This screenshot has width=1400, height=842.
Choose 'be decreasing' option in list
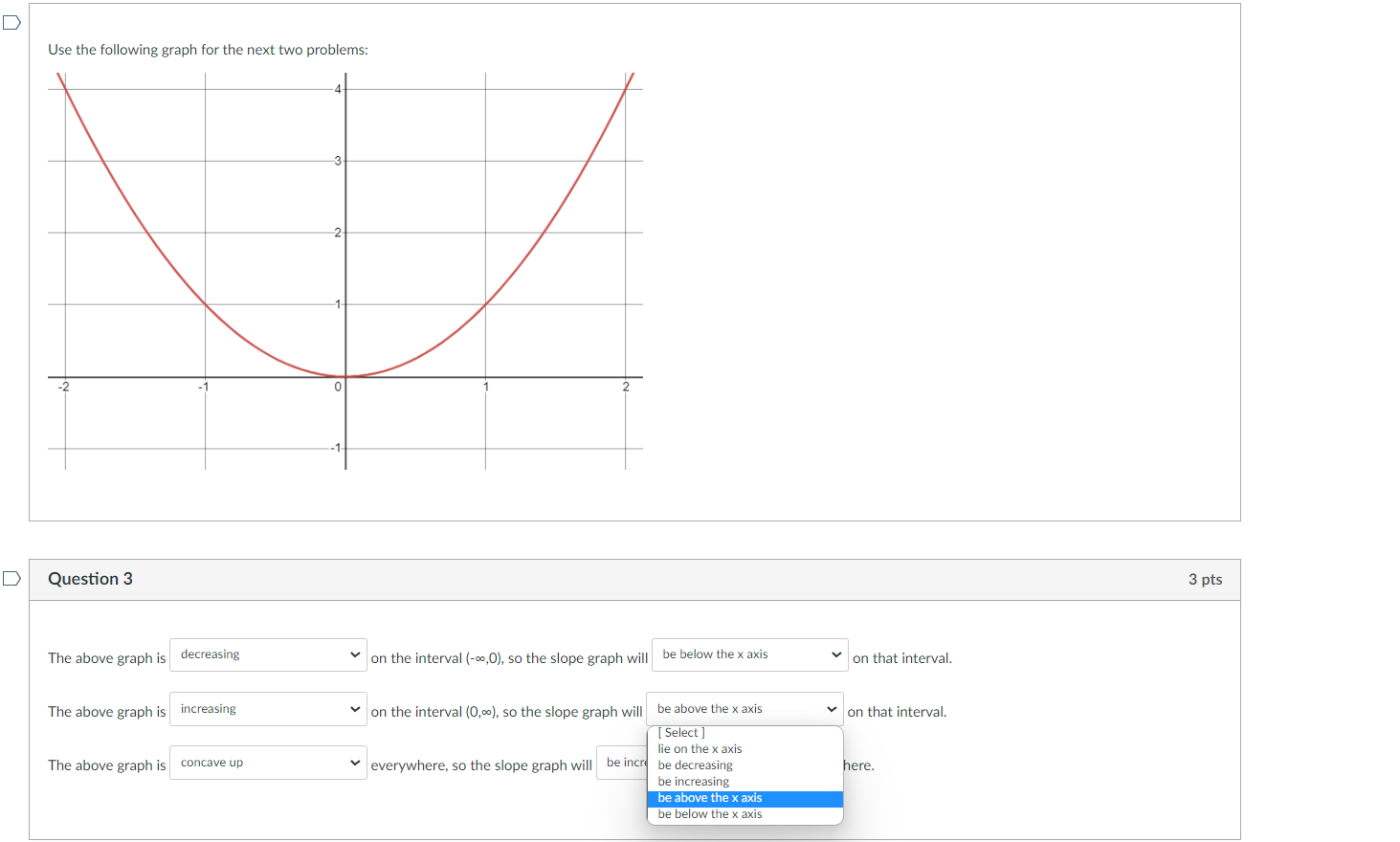(x=744, y=765)
